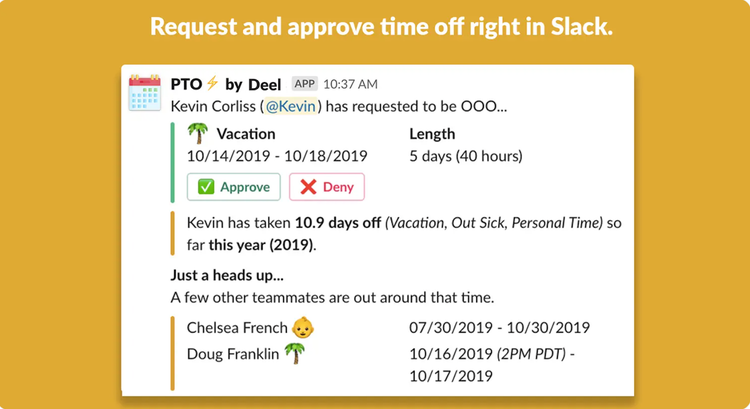Click the 5 days (40 hours) length value
This screenshot has height=409, width=750.
click(466, 156)
